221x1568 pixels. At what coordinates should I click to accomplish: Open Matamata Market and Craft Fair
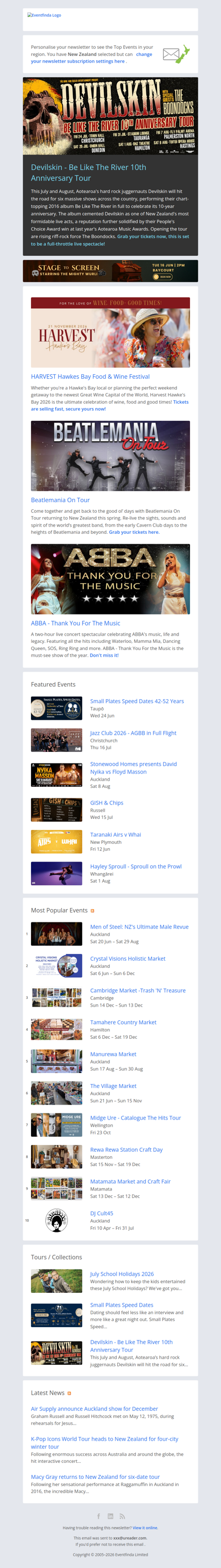[130, 1182]
